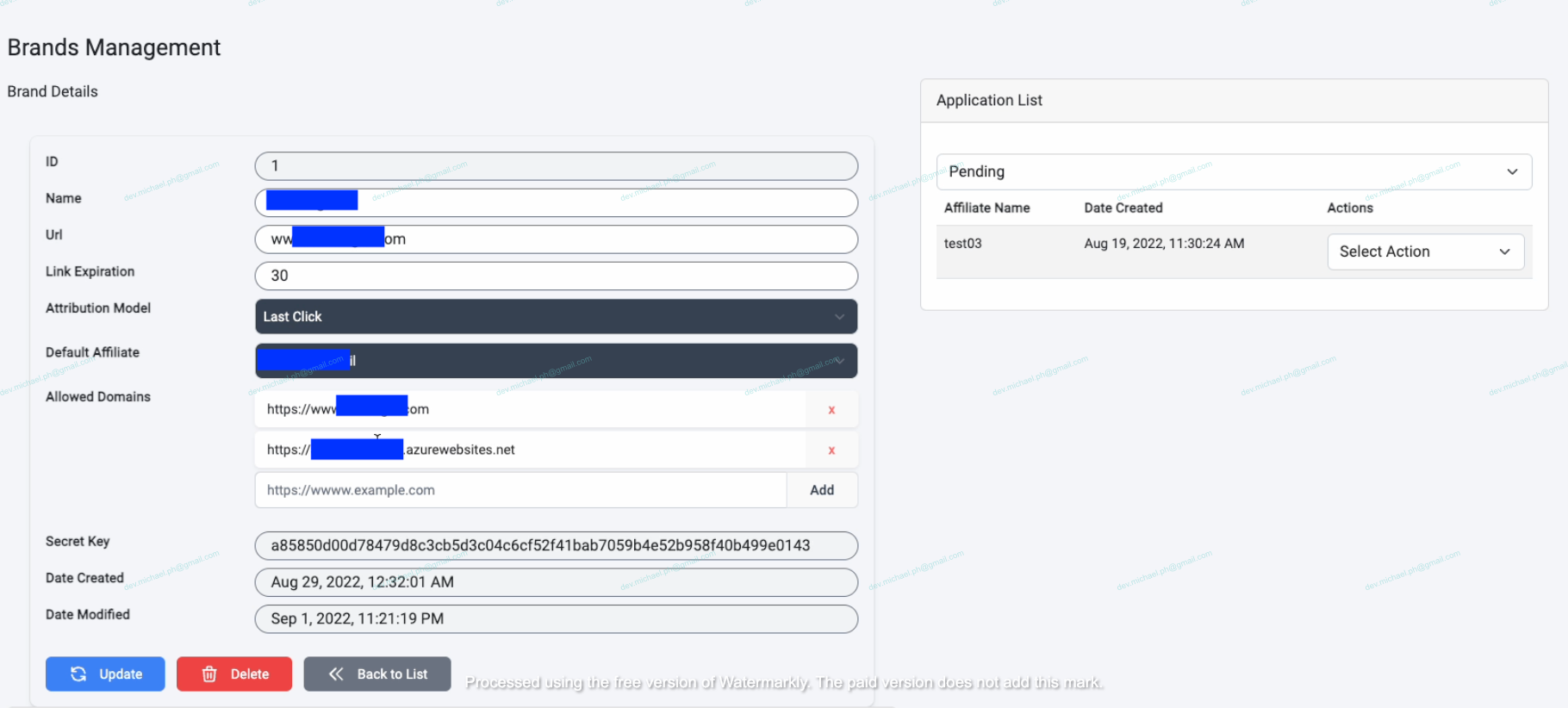Open Select Action dropdown for test03
Image resolution: width=1568 pixels, height=708 pixels.
(x=1425, y=252)
